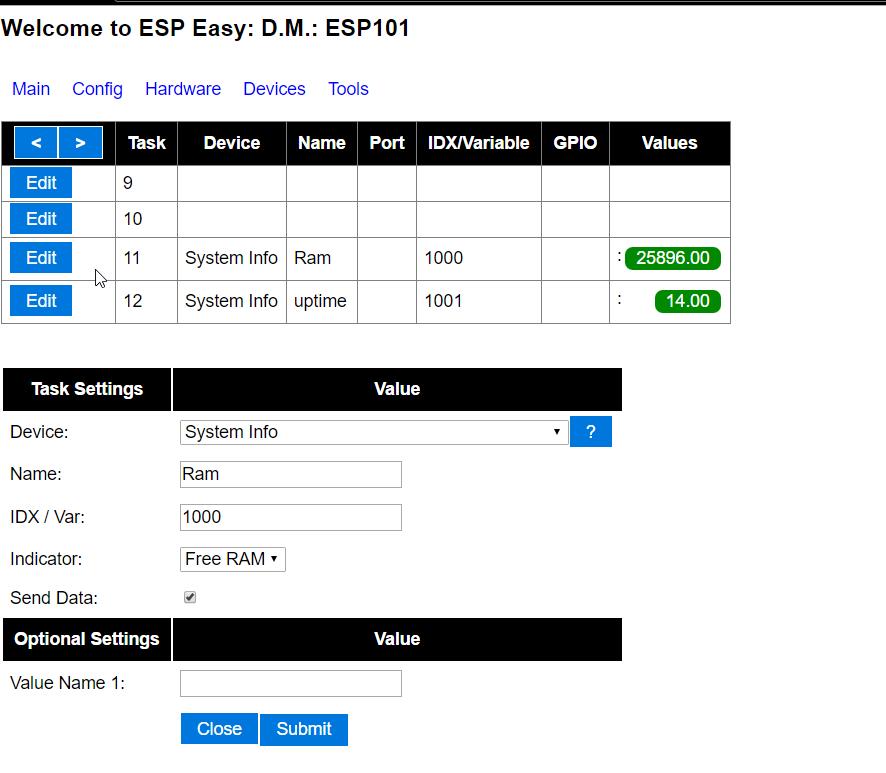This screenshot has height=773, width=886.
Task: Click the page title Welcome to ESP Easy
Action: [205, 28]
